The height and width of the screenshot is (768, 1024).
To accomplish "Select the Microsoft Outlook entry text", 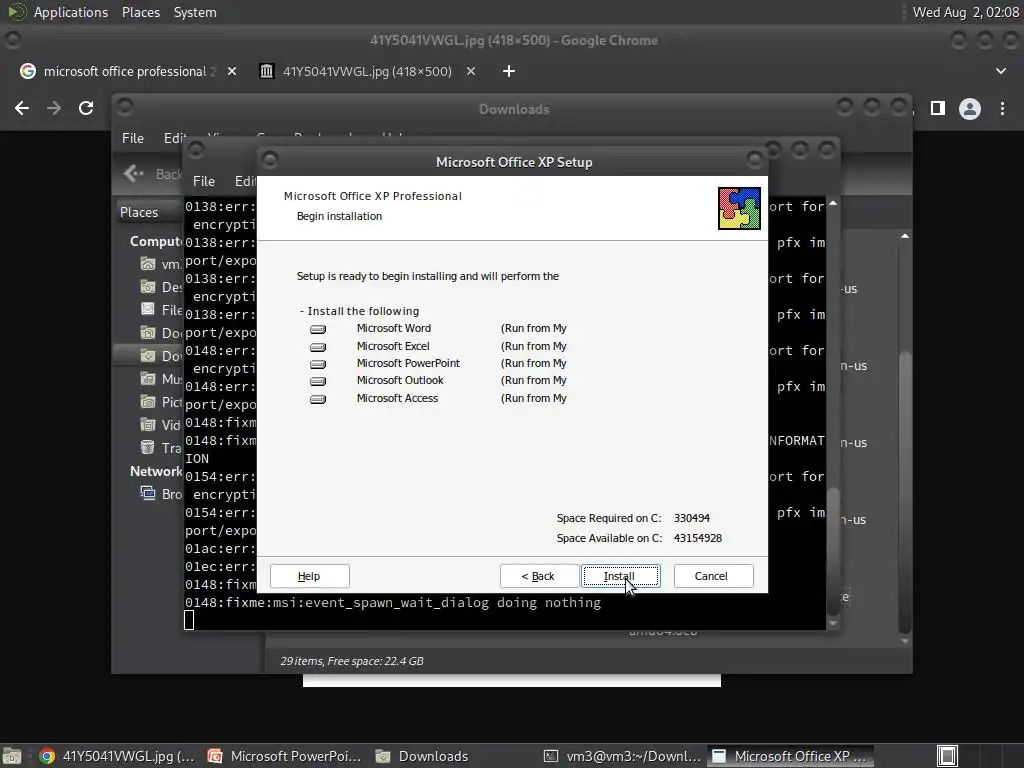I will pyautogui.click(x=400, y=380).
